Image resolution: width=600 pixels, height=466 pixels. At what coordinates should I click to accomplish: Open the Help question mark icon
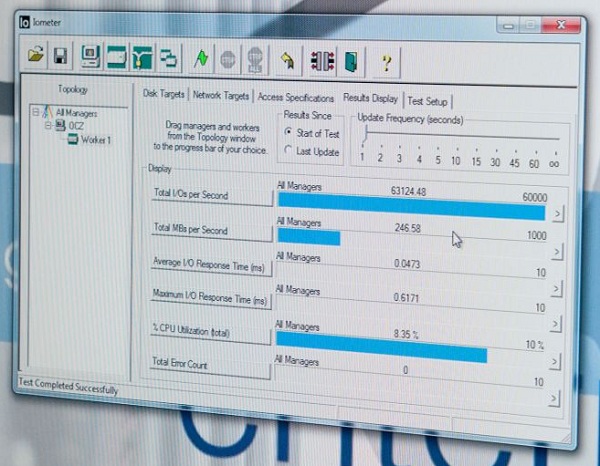point(387,65)
